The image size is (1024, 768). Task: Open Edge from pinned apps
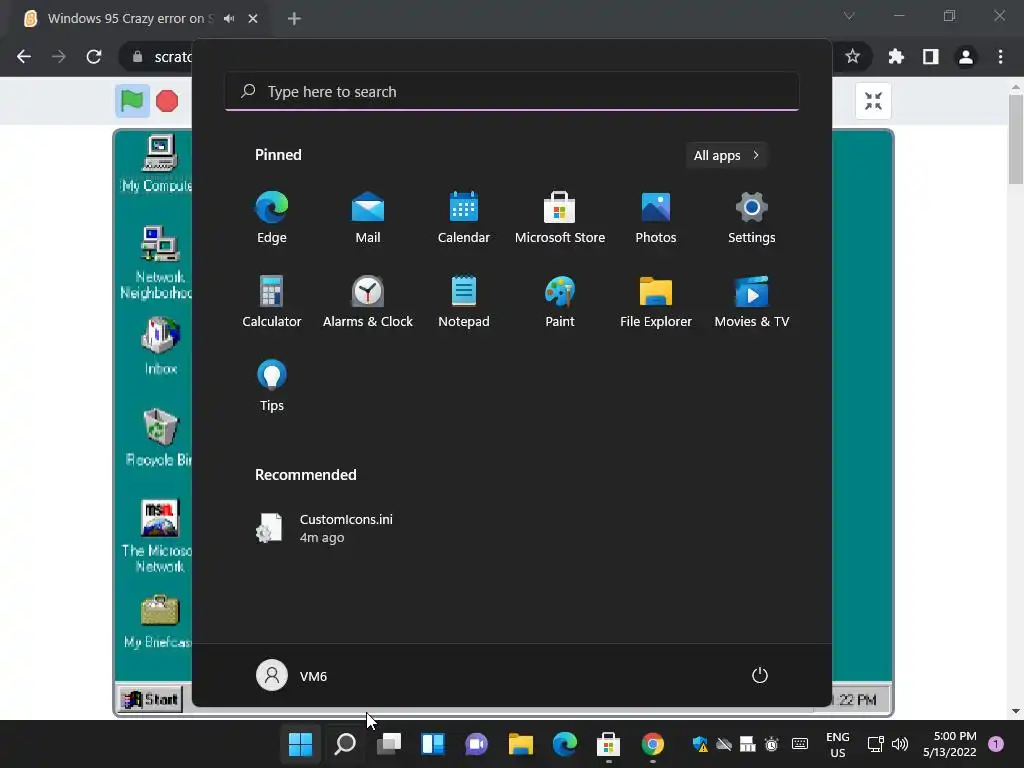(x=272, y=218)
